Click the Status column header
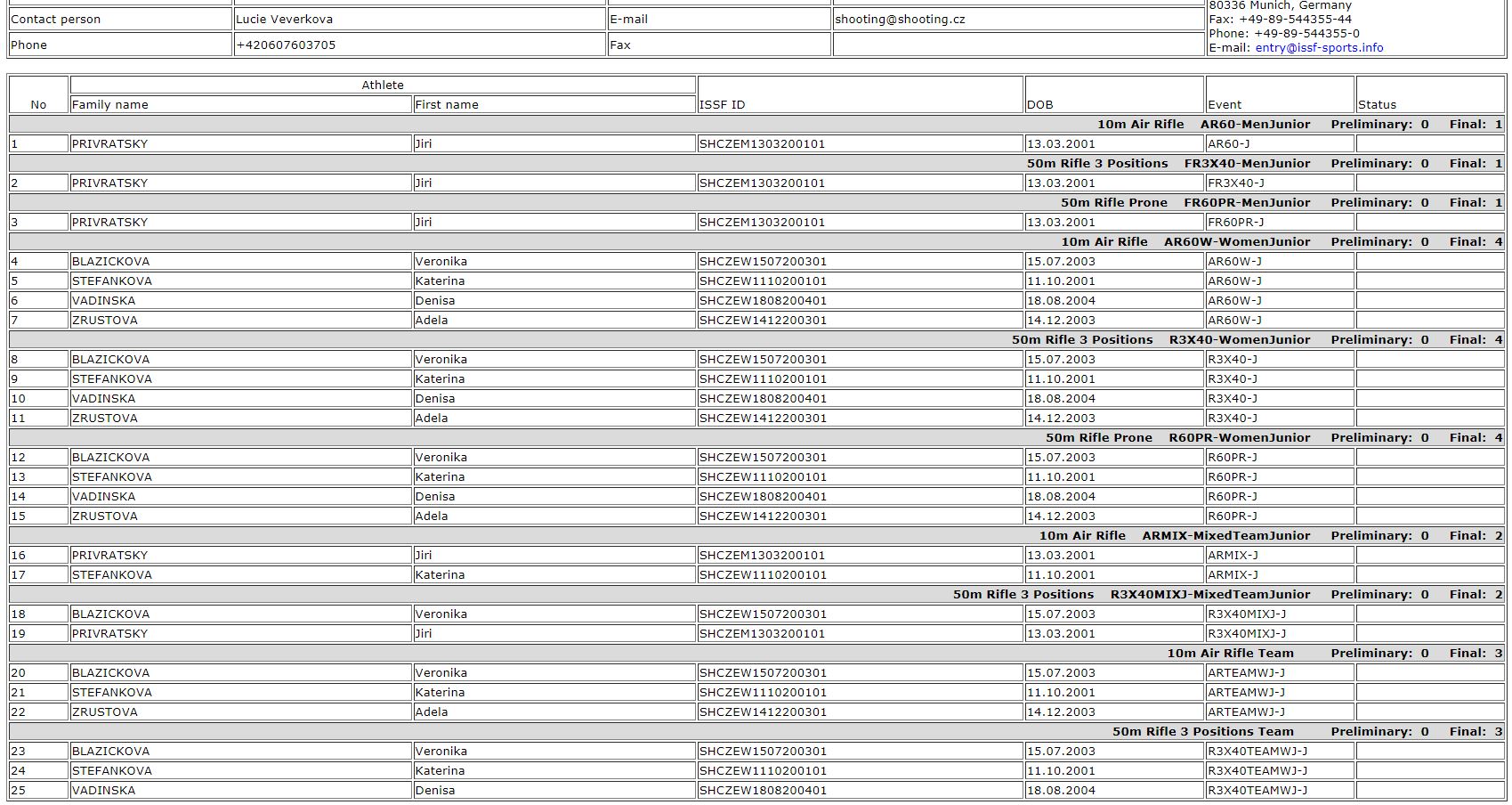1512x805 pixels. click(1377, 105)
